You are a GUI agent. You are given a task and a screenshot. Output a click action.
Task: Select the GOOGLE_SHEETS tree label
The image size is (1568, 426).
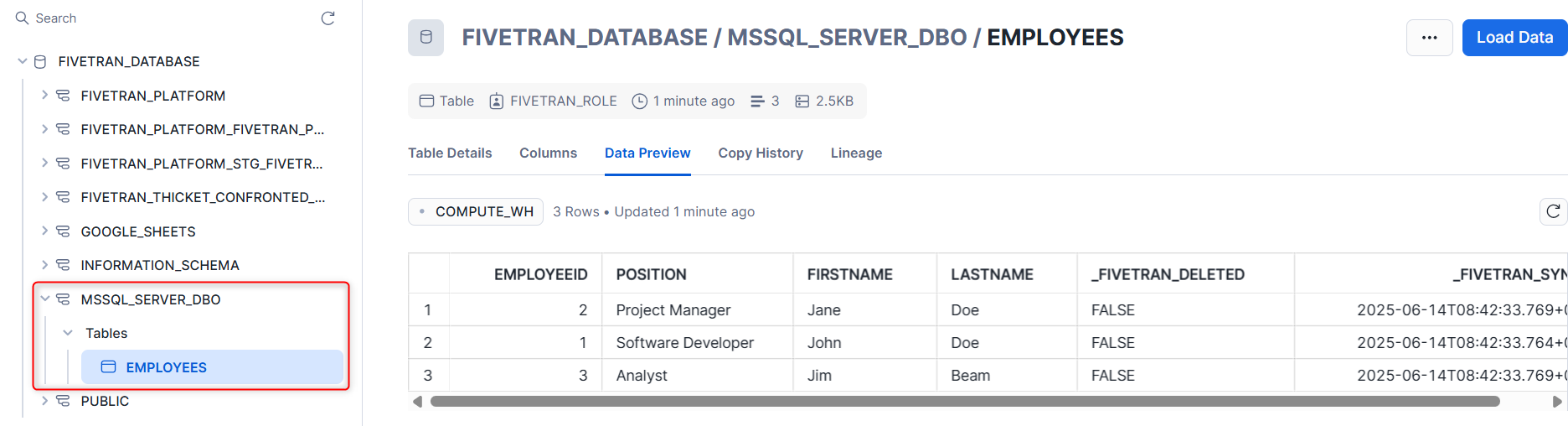tap(138, 231)
